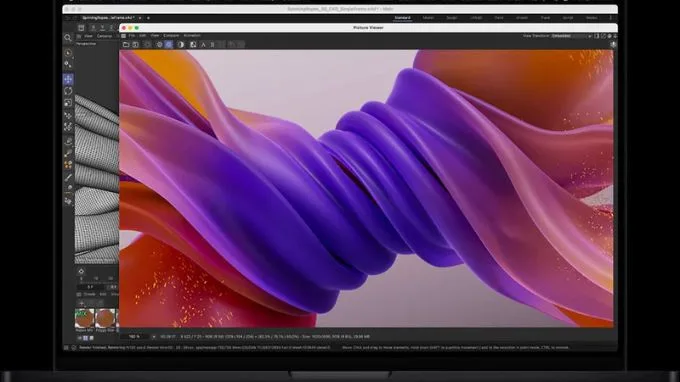Open the material manager Create menu

pyautogui.click(x=89, y=294)
